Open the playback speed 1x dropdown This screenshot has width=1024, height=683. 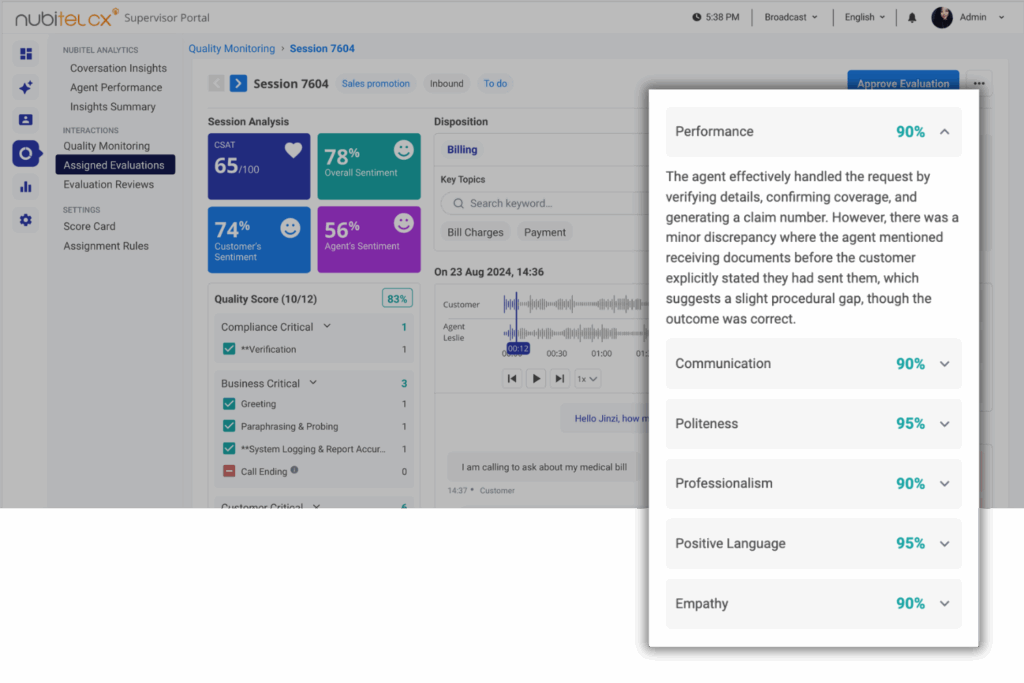587,379
